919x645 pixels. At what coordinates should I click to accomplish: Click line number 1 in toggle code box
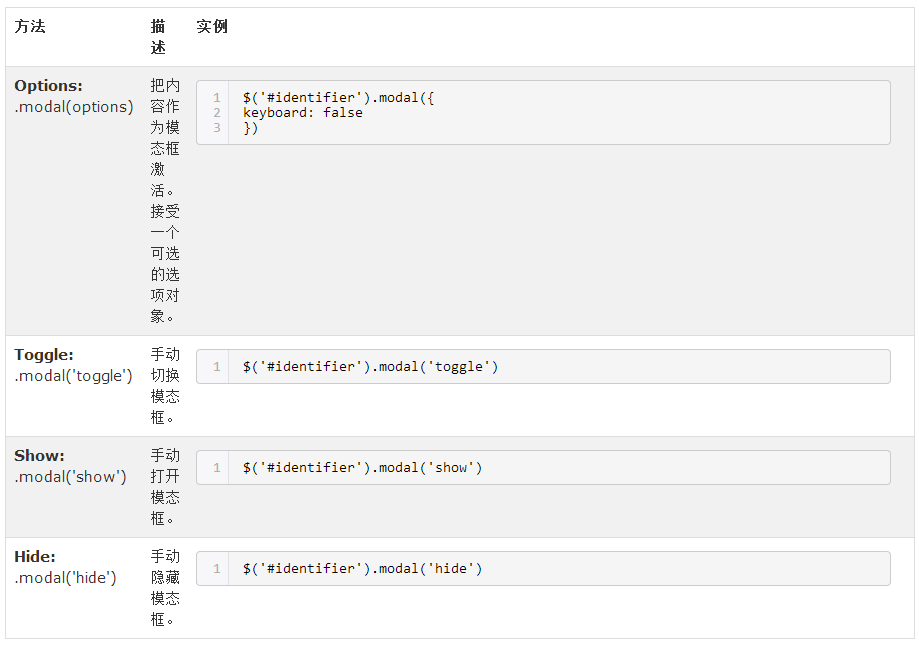coord(217,367)
